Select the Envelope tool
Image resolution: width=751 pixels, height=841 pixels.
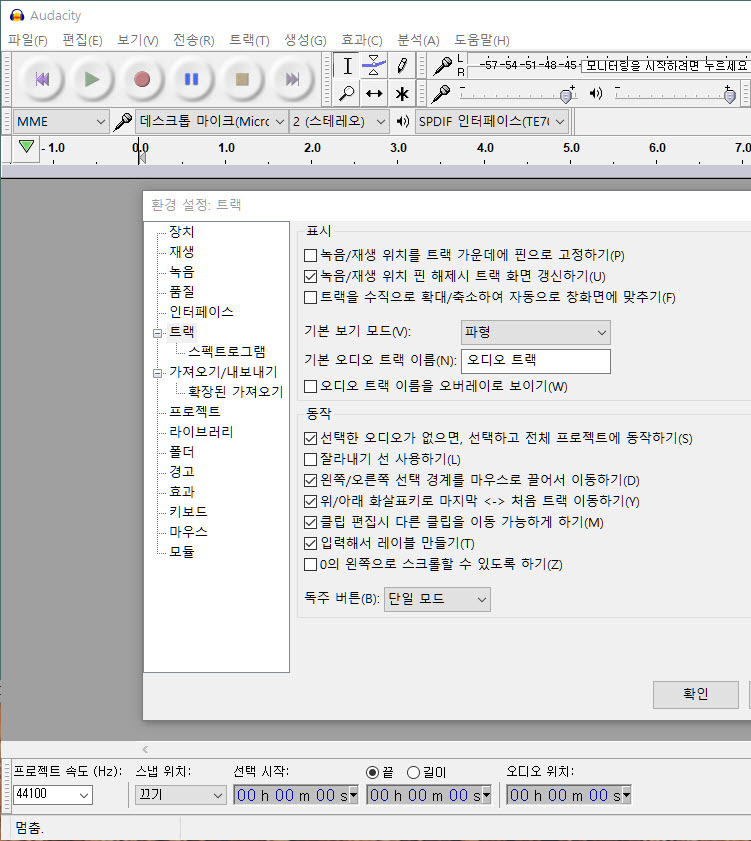pyautogui.click(x=374, y=66)
